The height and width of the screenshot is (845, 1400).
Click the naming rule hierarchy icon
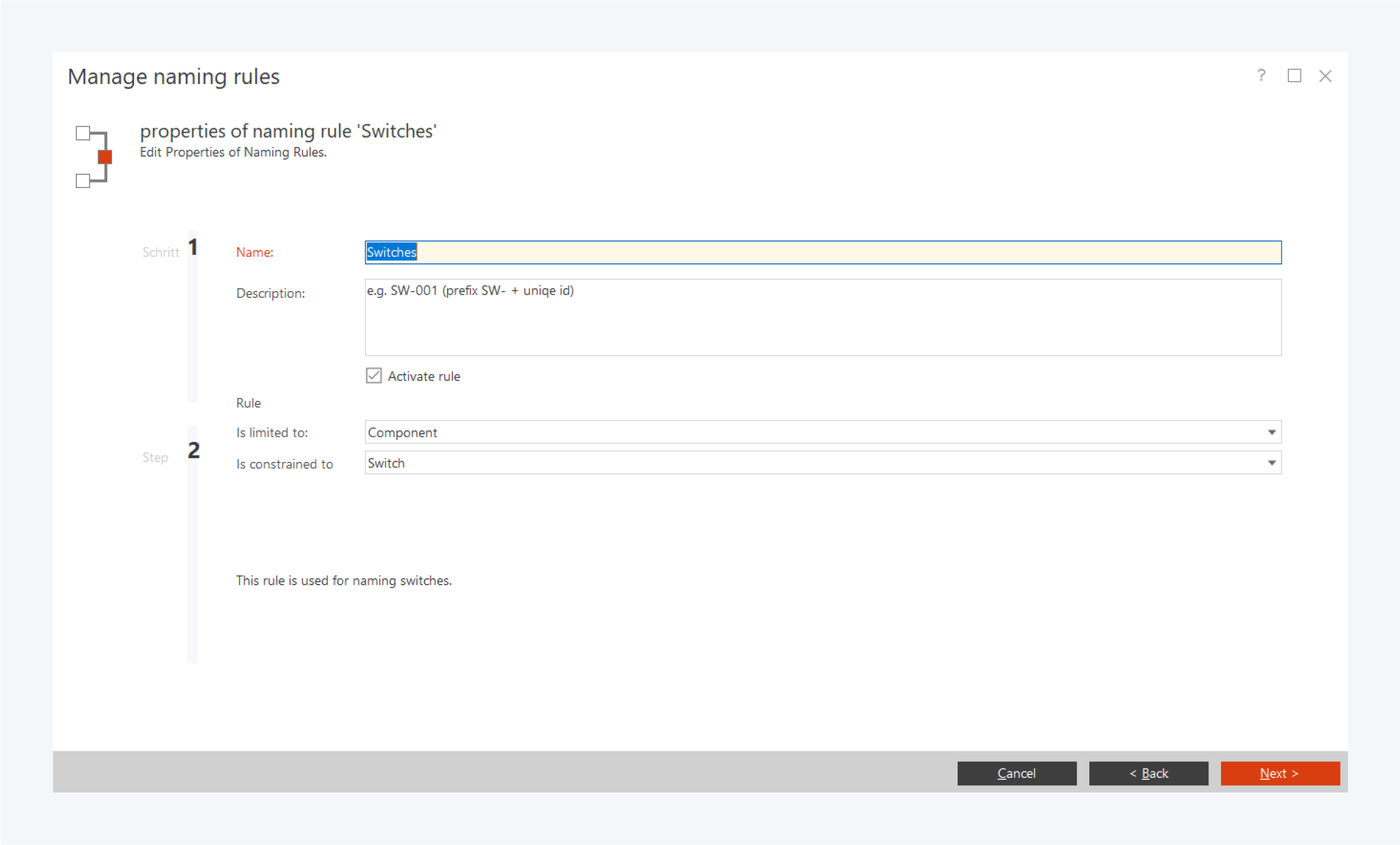tap(93, 157)
